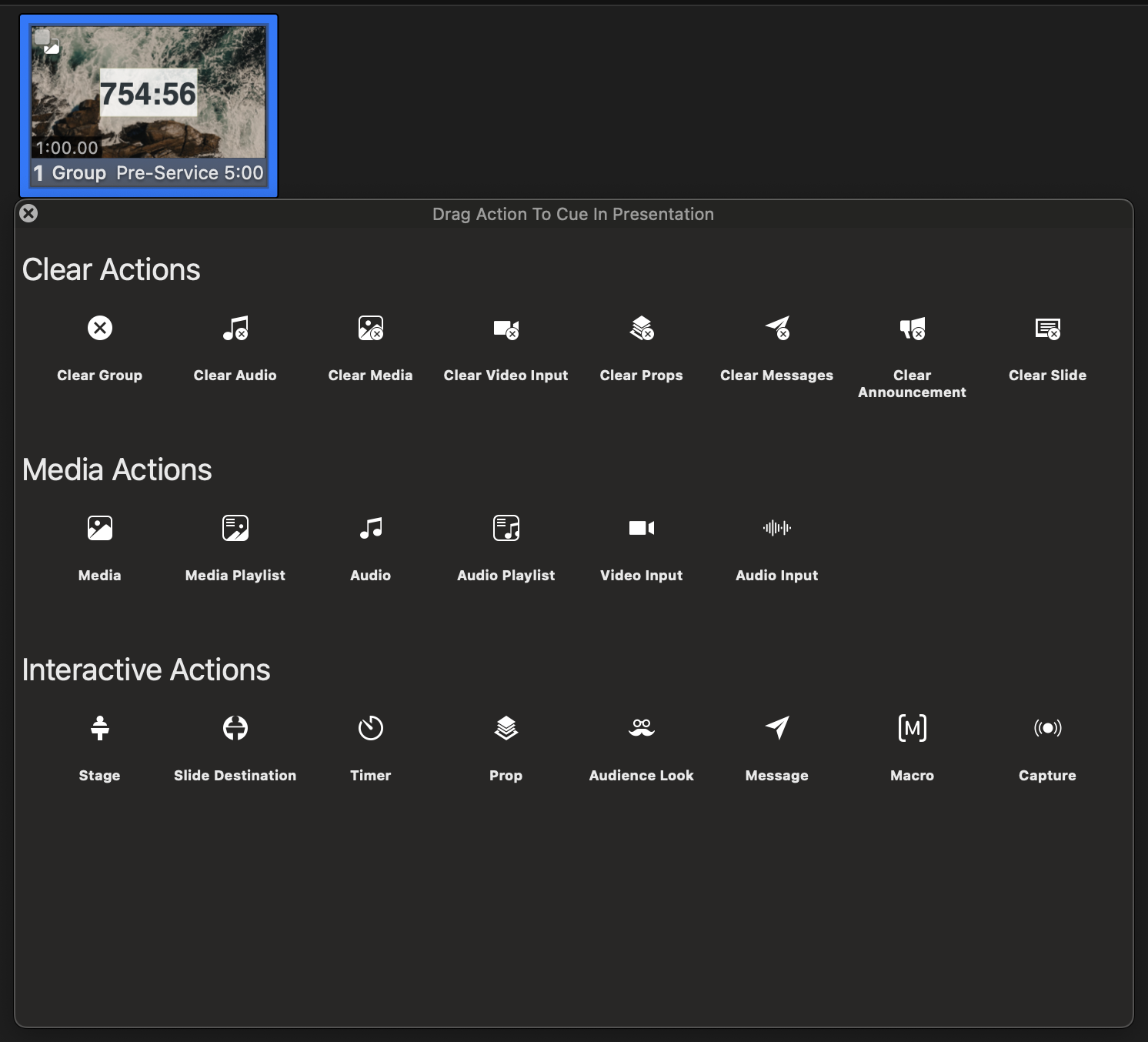Image resolution: width=1148 pixels, height=1042 pixels.
Task: Select the Audio Input action
Action: [776, 528]
